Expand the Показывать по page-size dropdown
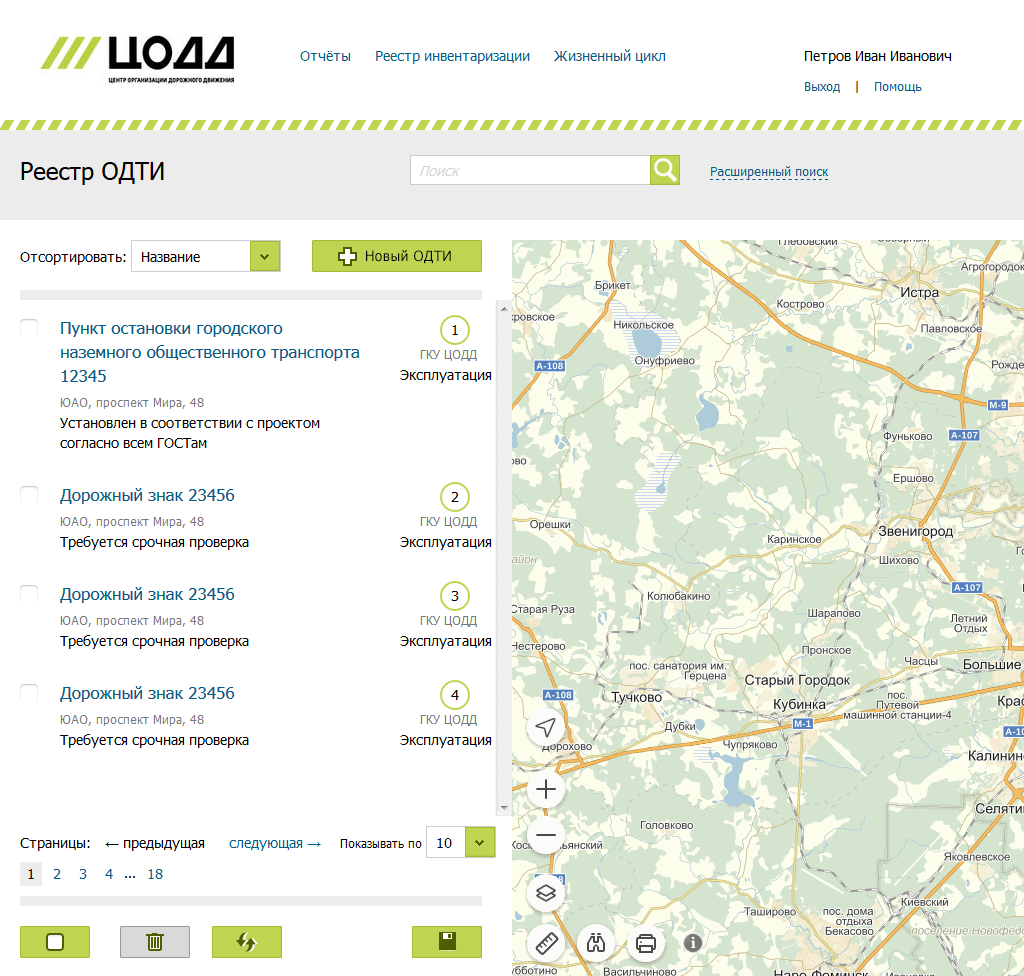 (481, 842)
